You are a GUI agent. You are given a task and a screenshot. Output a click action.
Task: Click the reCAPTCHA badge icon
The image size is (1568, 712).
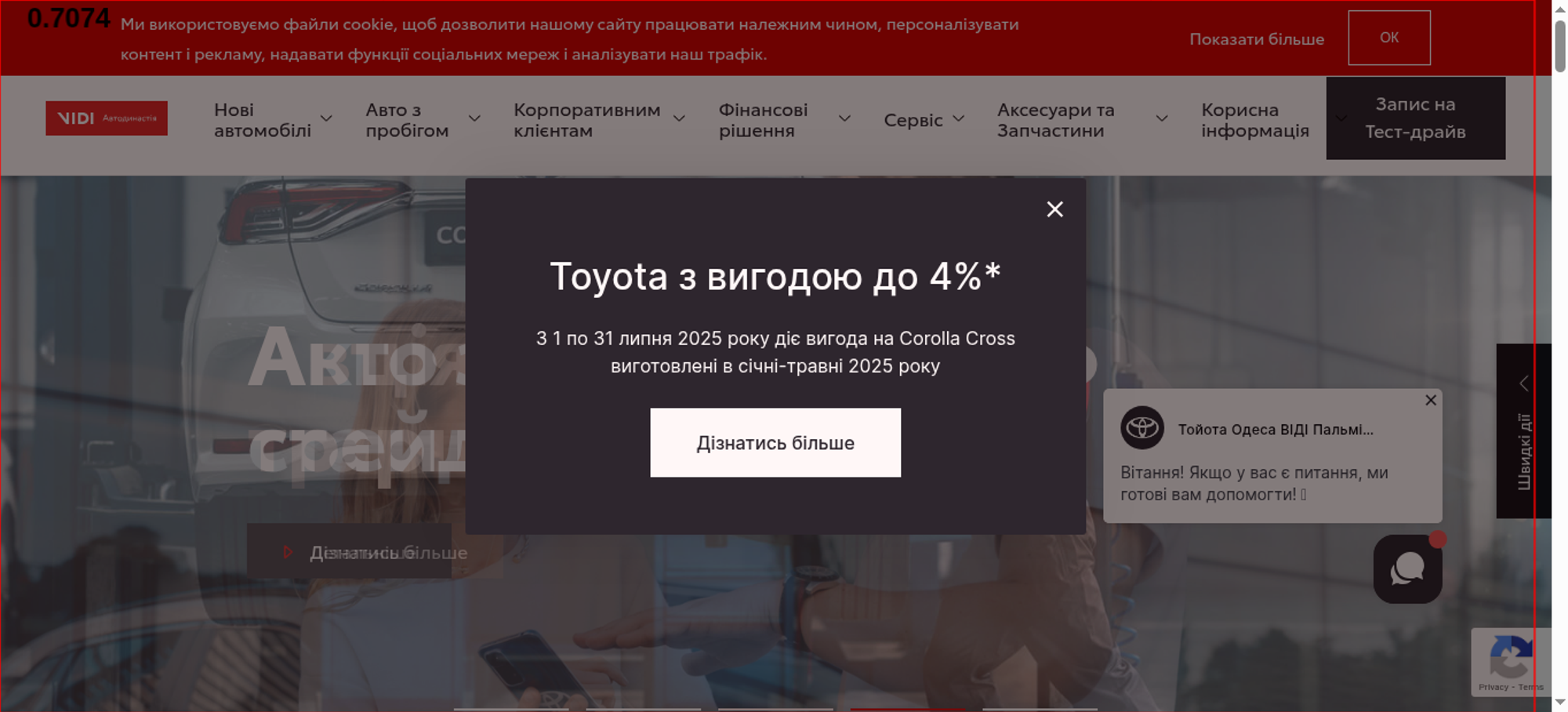[x=1509, y=656]
